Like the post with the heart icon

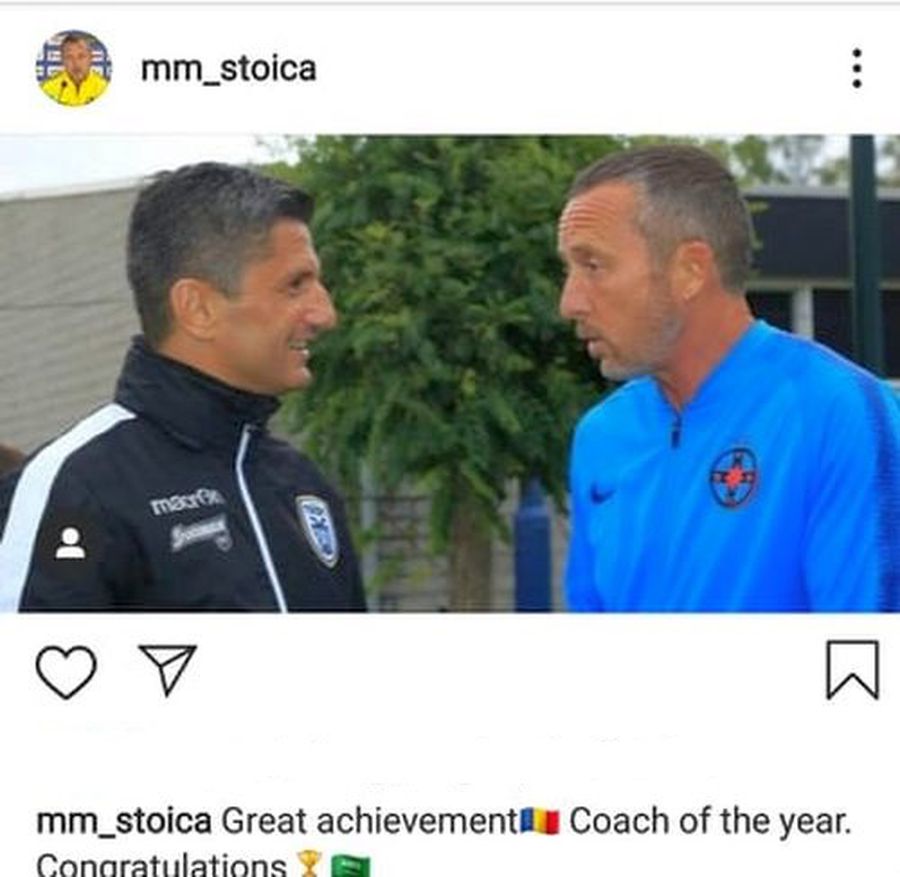(x=66, y=672)
